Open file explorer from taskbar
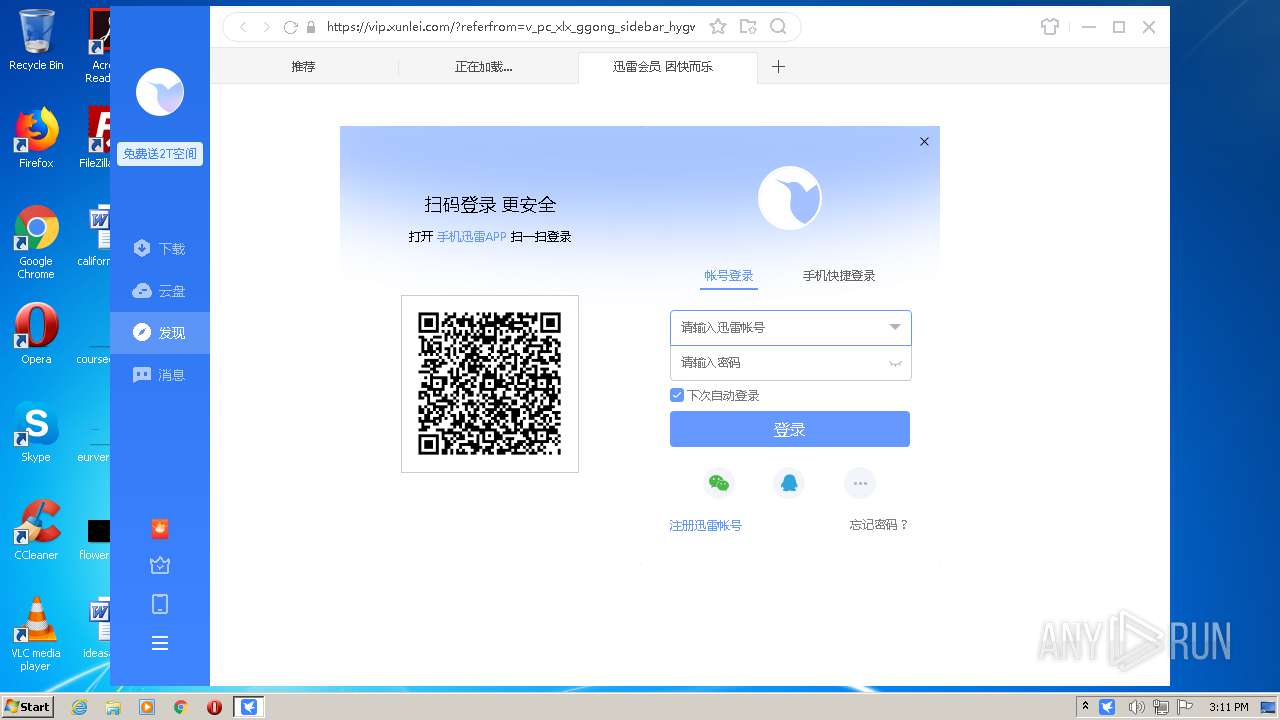 coord(113,707)
